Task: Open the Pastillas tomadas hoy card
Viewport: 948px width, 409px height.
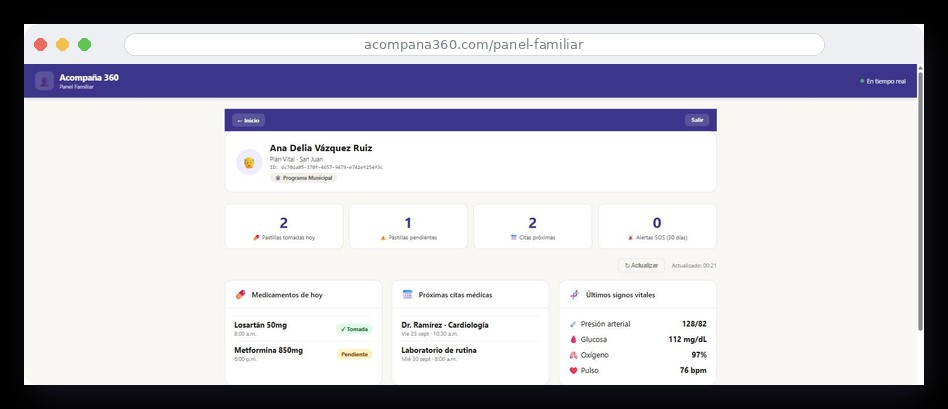Action: point(284,226)
